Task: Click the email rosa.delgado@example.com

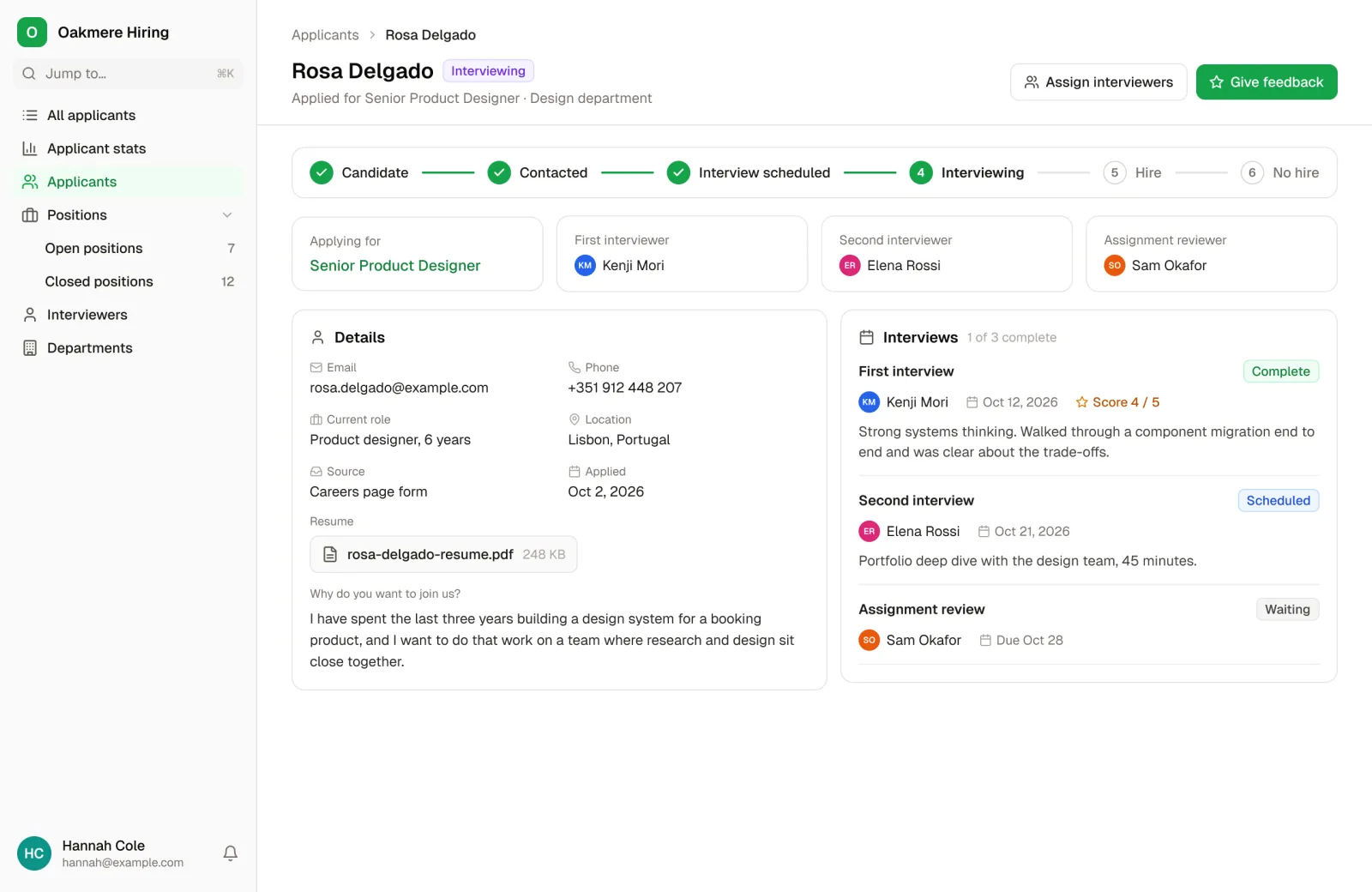Action: click(x=399, y=389)
